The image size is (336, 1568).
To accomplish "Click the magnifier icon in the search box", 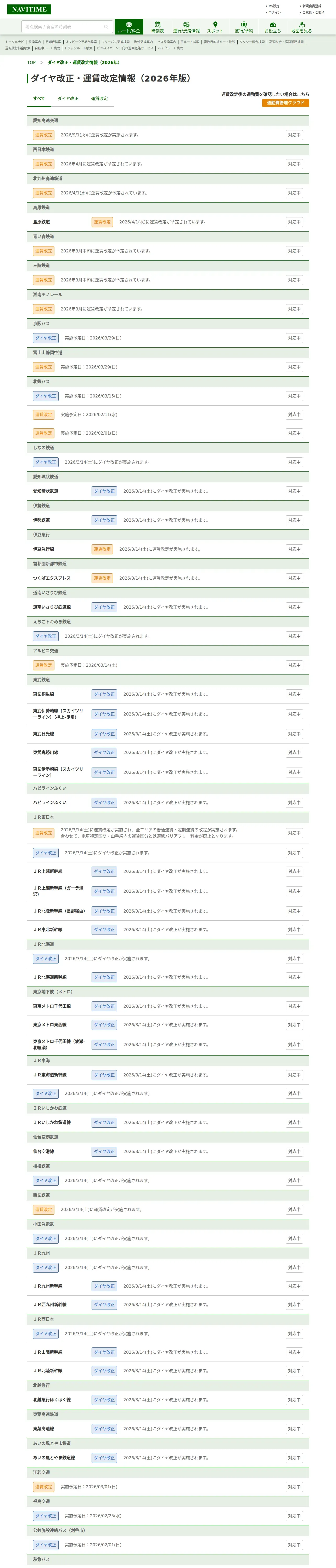I will tap(106, 27).
